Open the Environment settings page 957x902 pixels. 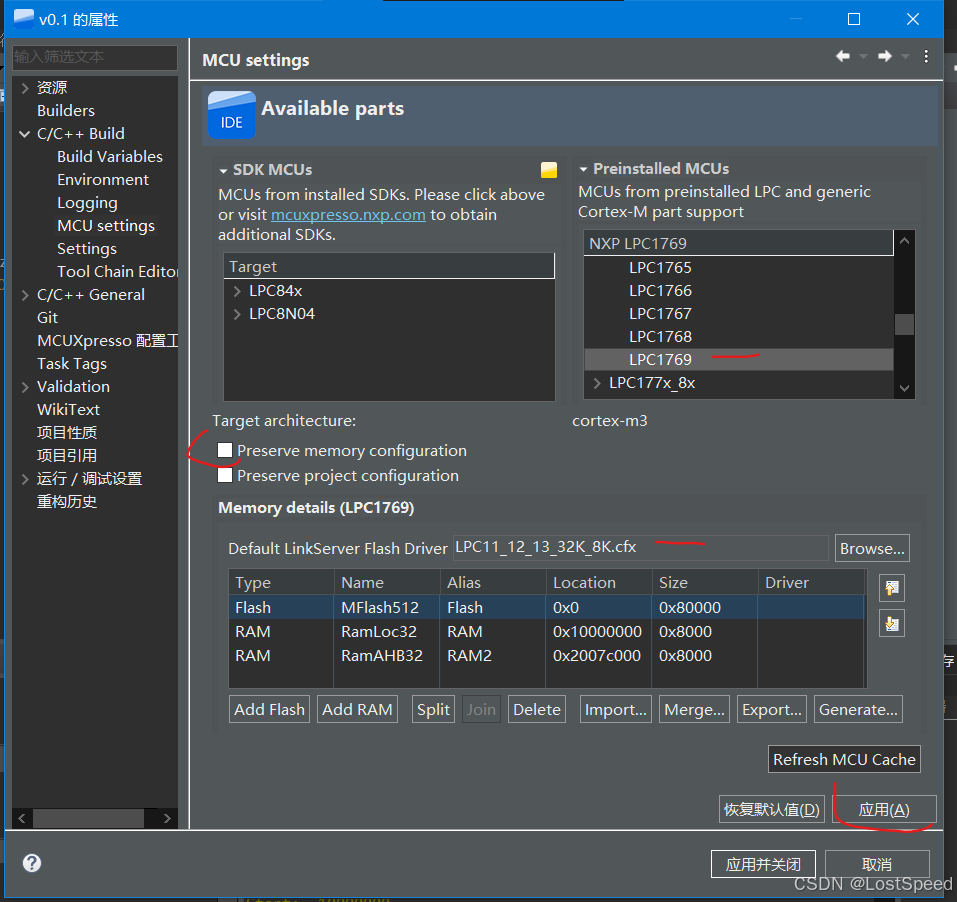pyautogui.click(x=103, y=180)
